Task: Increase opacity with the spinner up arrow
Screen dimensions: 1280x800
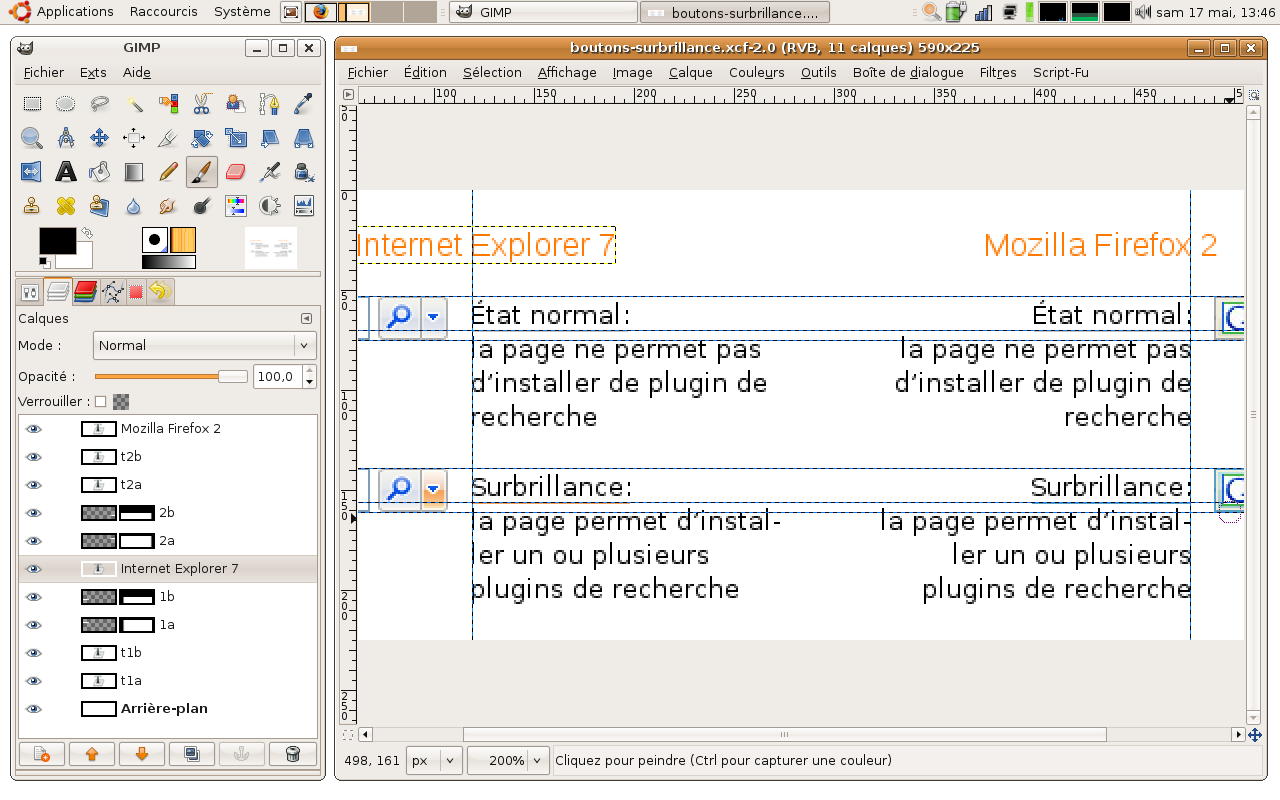Action: pos(309,371)
